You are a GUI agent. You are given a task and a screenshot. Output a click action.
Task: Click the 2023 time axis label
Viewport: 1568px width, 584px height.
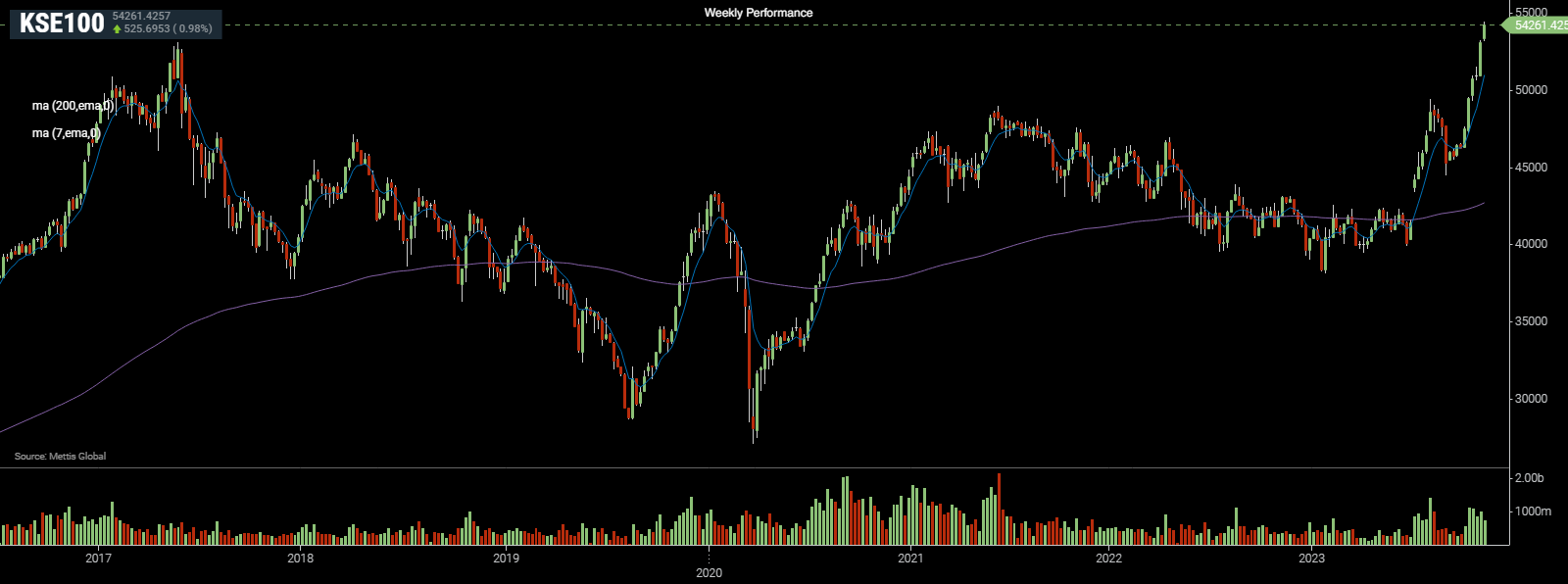pyautogui.click(x=1311, y=559)
